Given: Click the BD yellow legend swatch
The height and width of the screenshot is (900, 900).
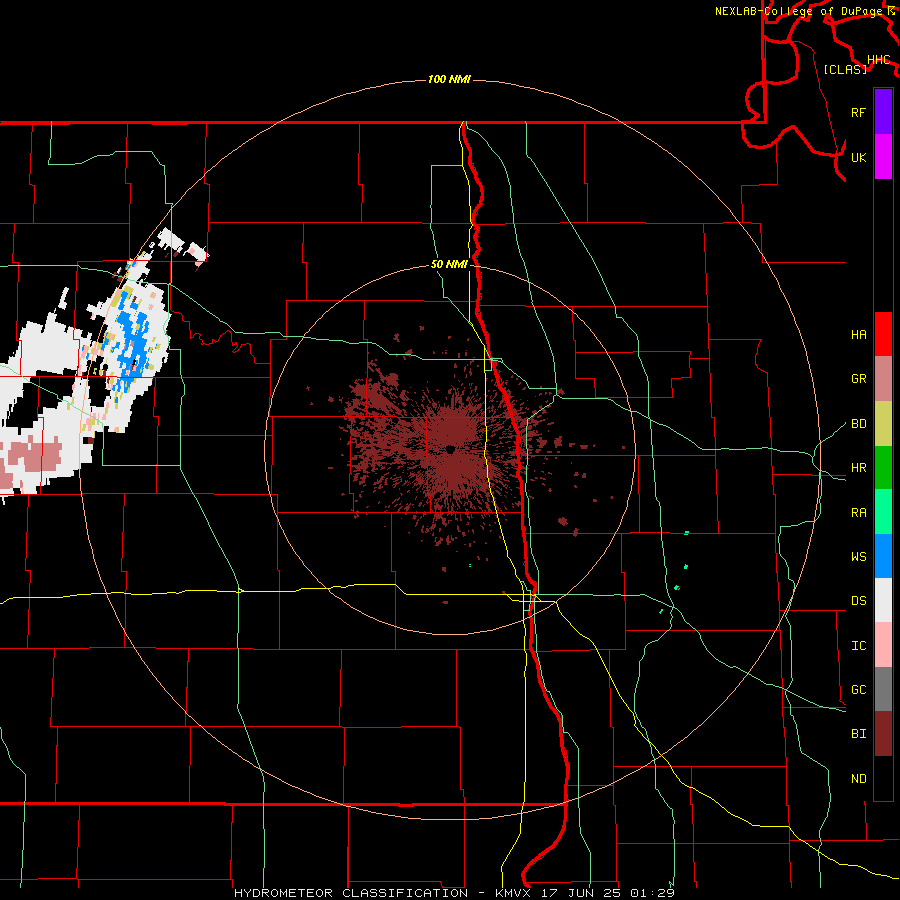Looking at the screenshot, I should [x=883, y=424].
